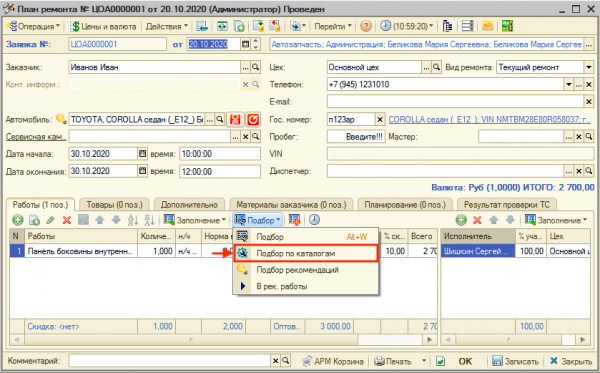Click the red circular refresh icon beside car field
This screenshot has height=373, width=600.
coord(253,120)
